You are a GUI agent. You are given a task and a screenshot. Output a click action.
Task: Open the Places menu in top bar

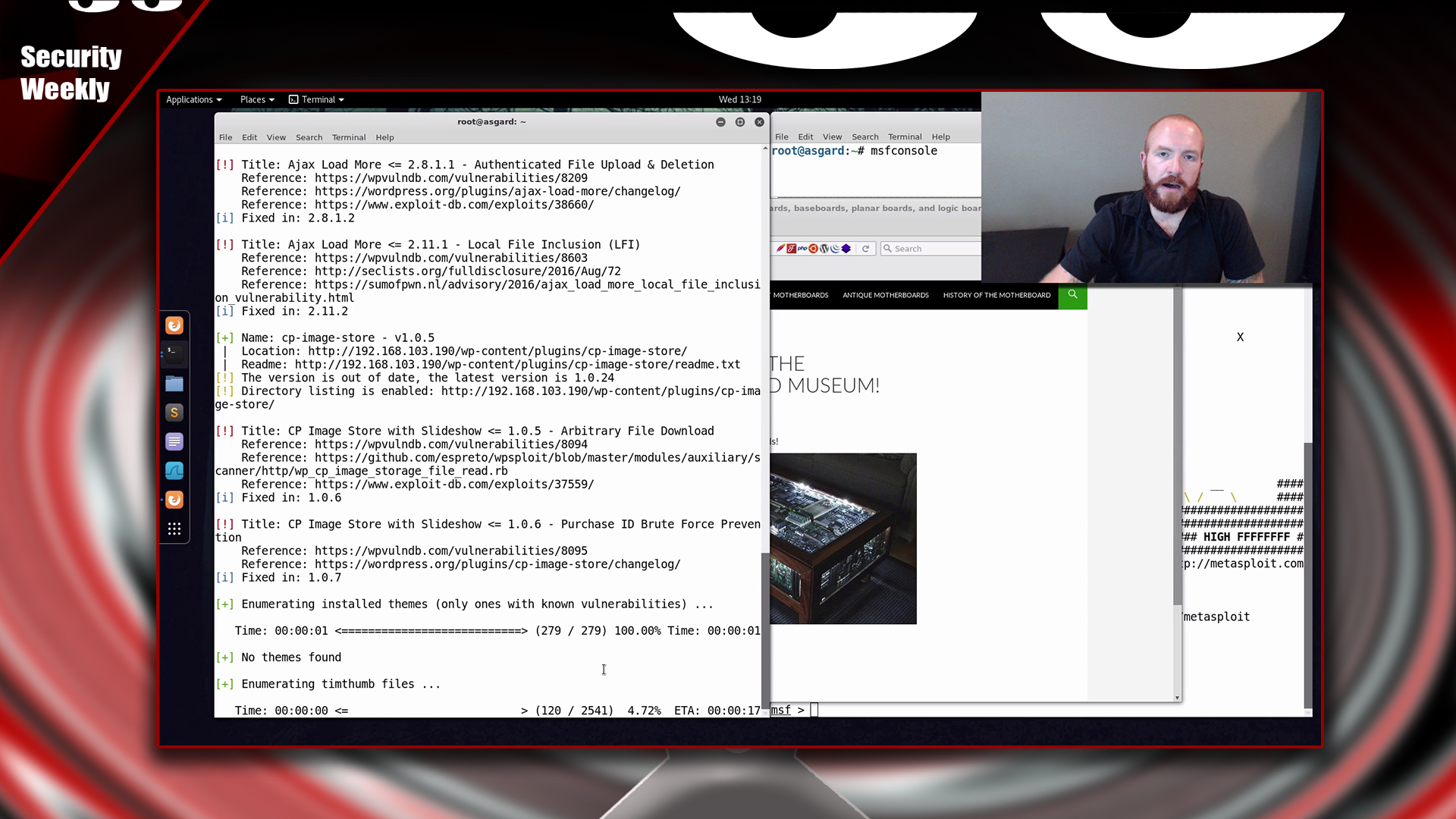pyautogui.click(x=257, y=99)
